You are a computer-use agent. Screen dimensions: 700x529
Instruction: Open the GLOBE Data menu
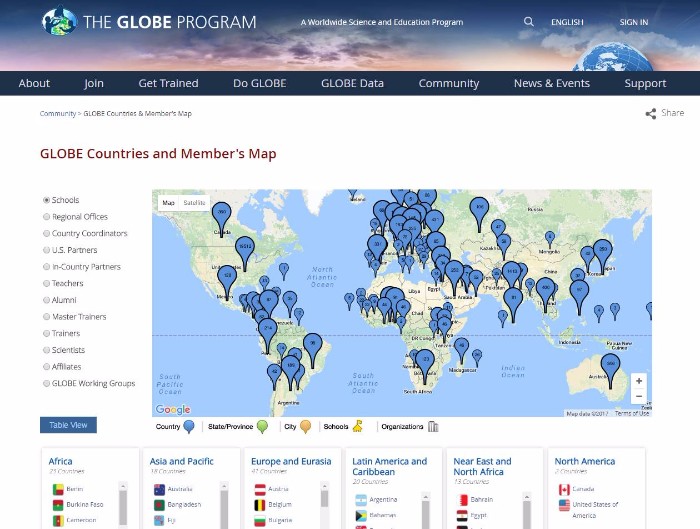[x=352, y=83]
